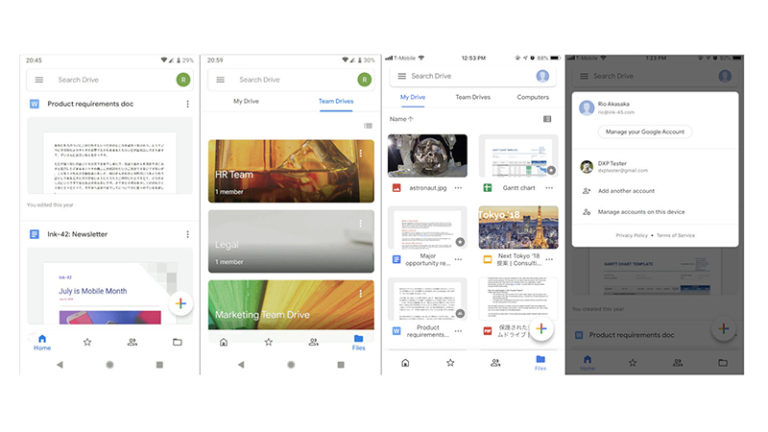Open more options for Next Tokyo '18 file

click(x=549, y=259)
